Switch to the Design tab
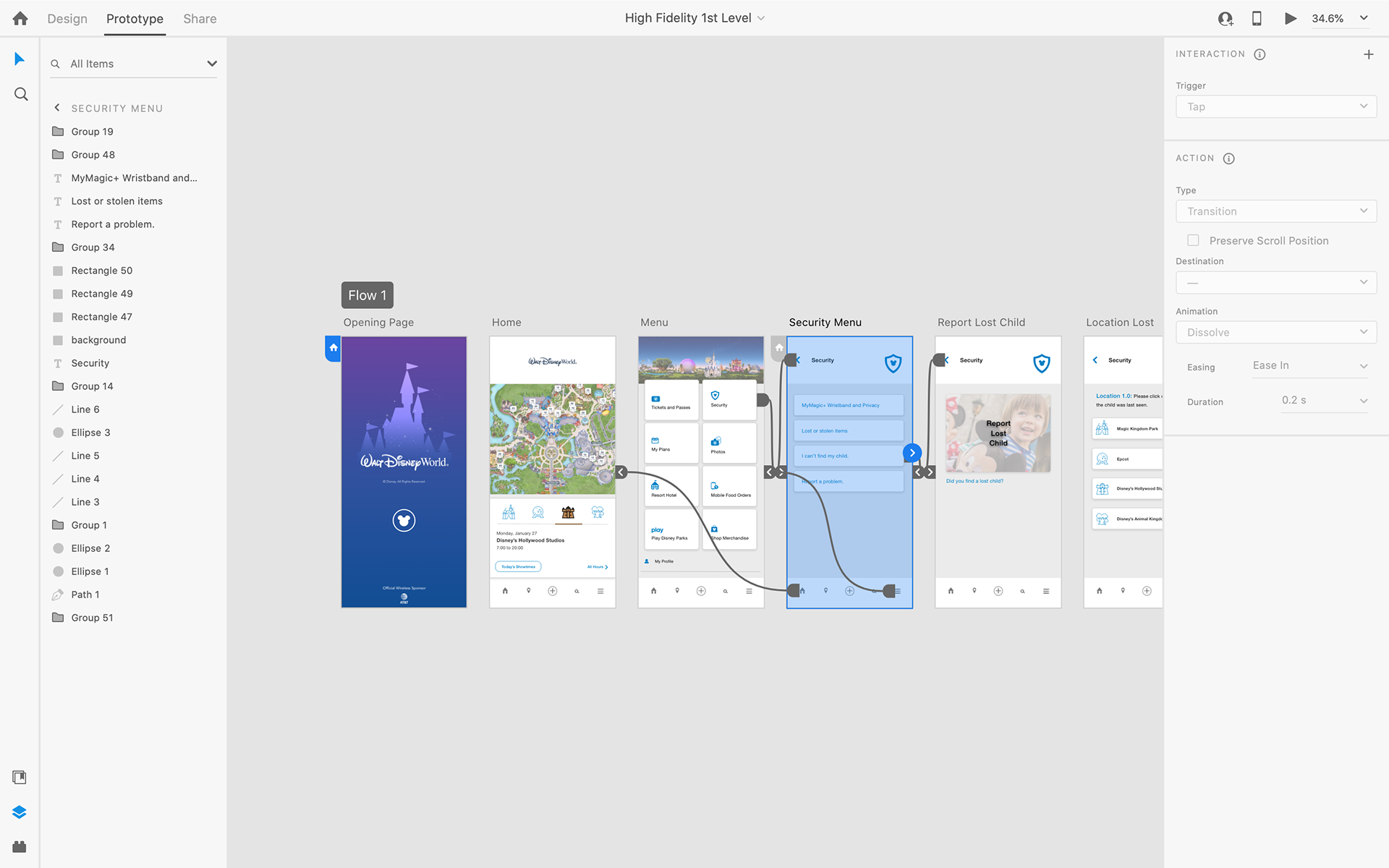 pyautogui.click(x=67, y=19)
